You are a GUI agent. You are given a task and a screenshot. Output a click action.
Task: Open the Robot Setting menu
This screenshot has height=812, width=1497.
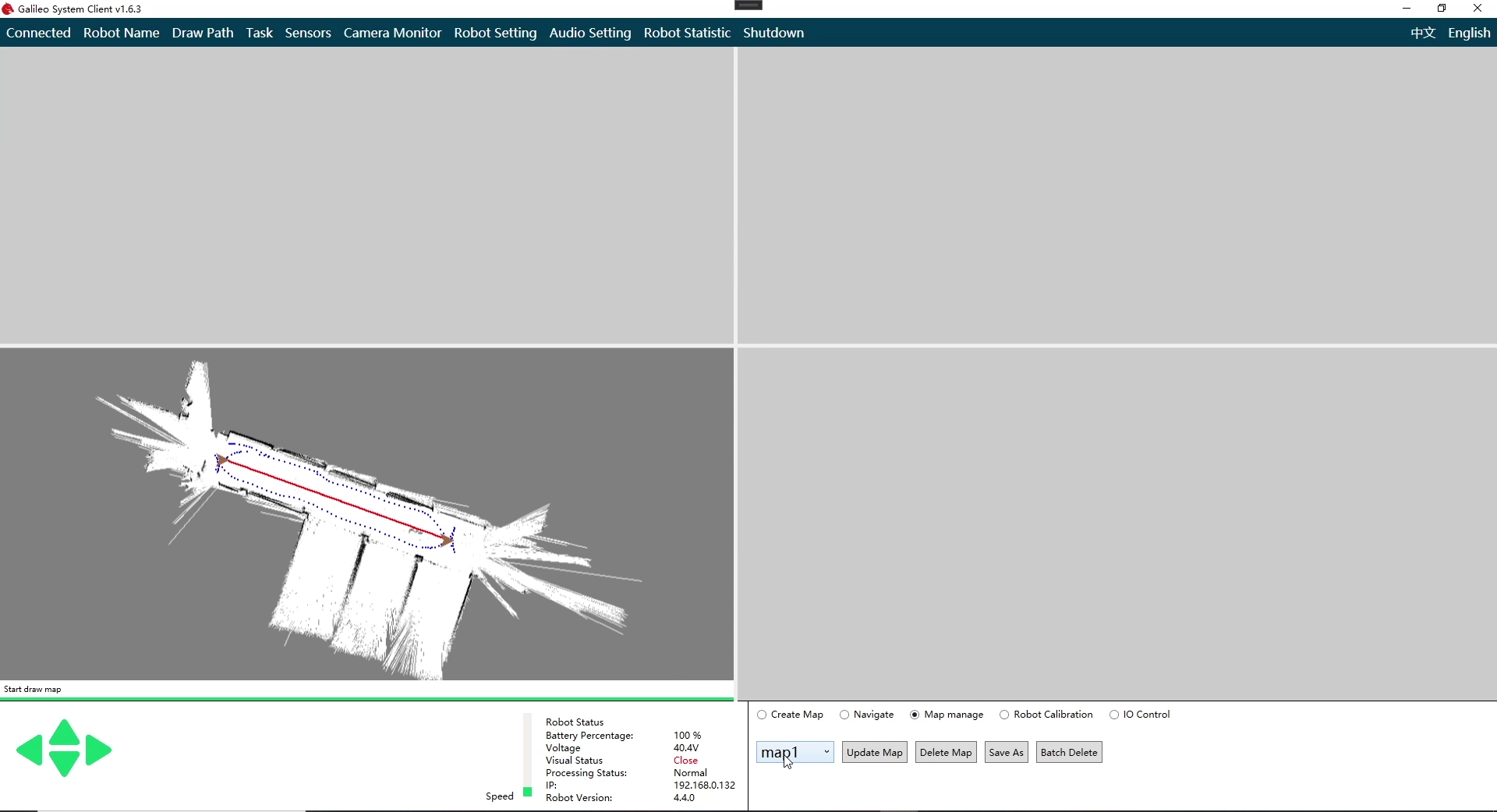[x=495, y=33]
